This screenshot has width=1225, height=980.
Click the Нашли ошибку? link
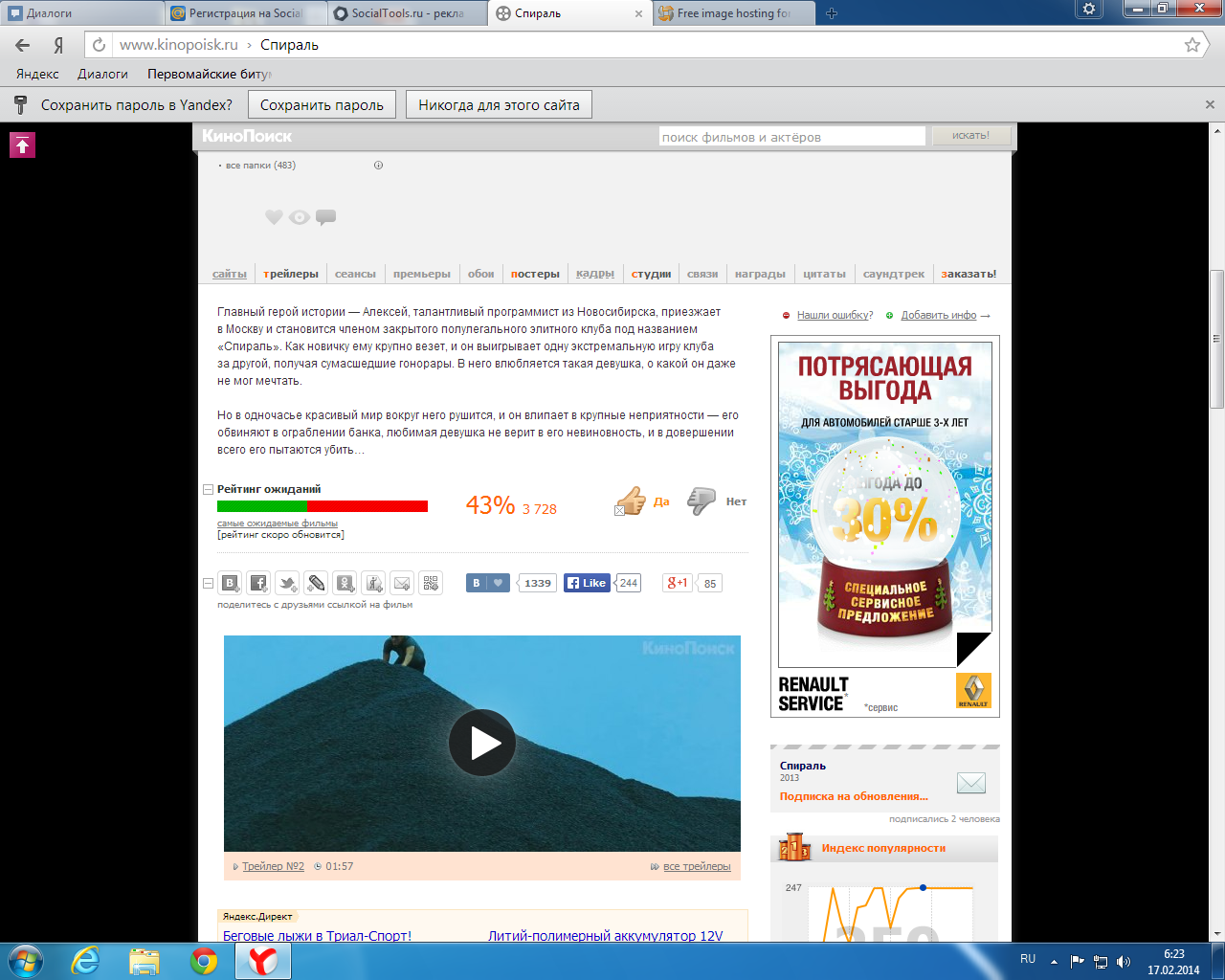835,315
